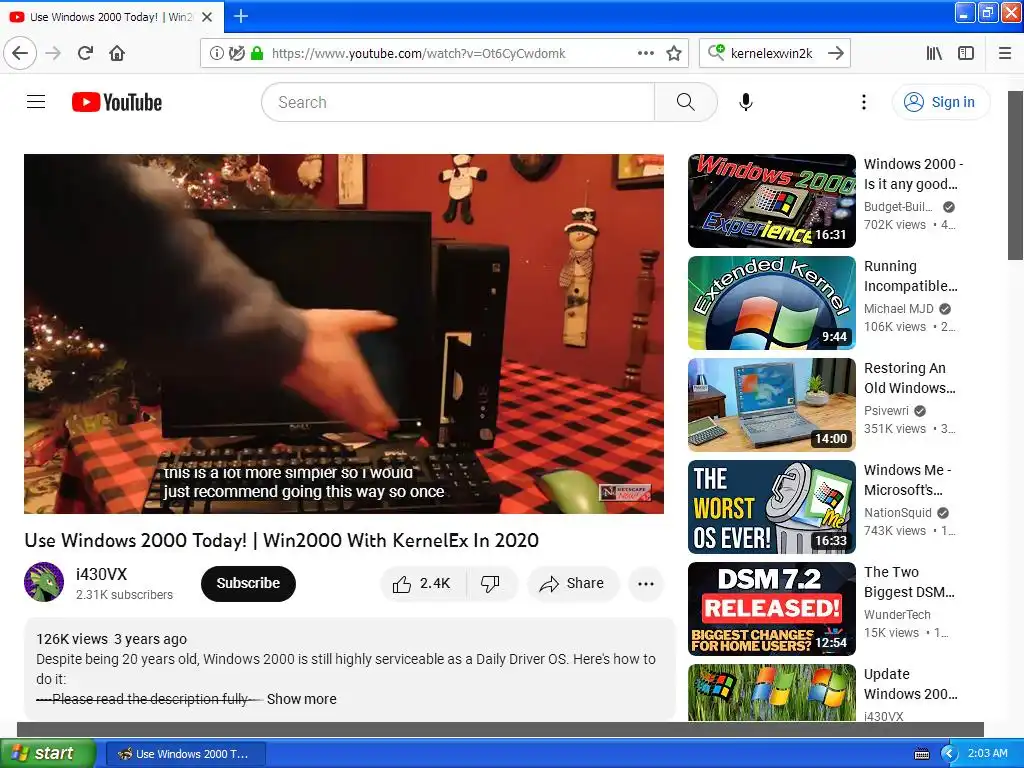Open The Worst OS Ever thumbnail

point(771,506)
